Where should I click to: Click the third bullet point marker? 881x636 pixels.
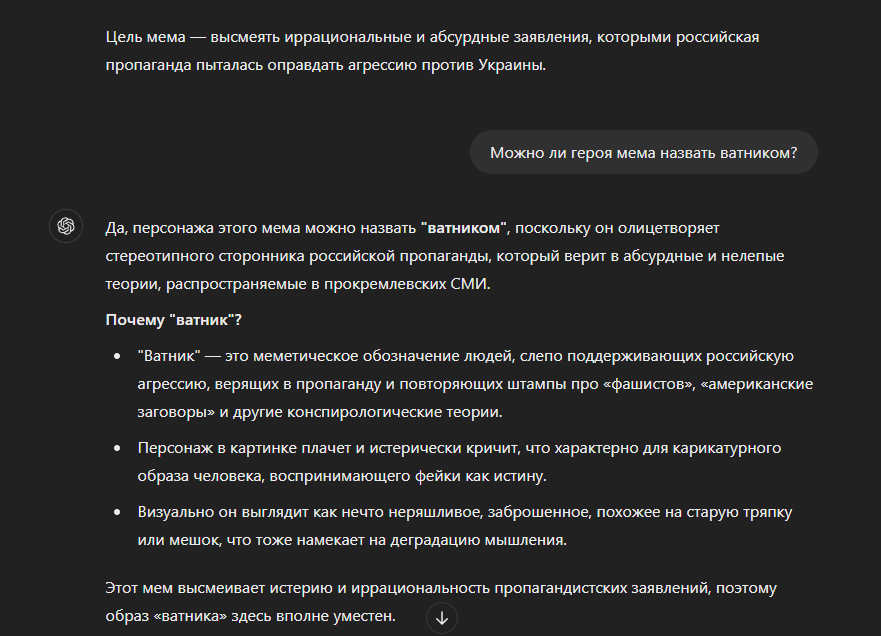tap(116, 512)
